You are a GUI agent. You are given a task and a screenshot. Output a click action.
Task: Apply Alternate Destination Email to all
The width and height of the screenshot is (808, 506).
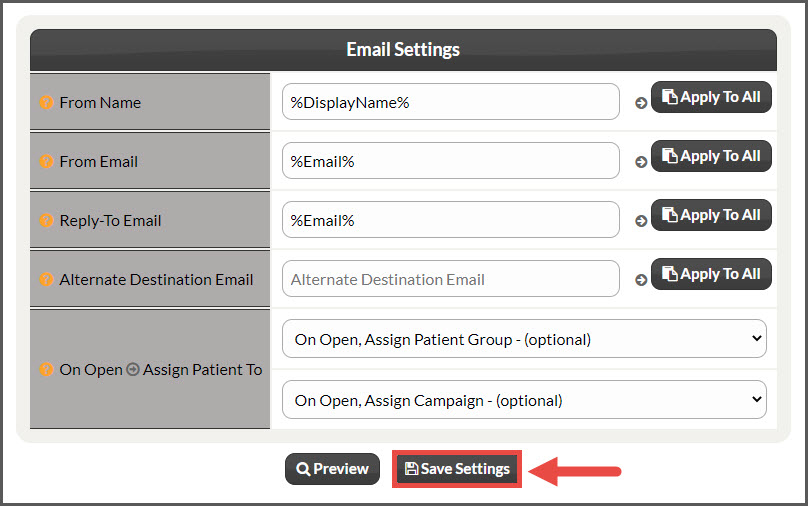click(711, 274)
